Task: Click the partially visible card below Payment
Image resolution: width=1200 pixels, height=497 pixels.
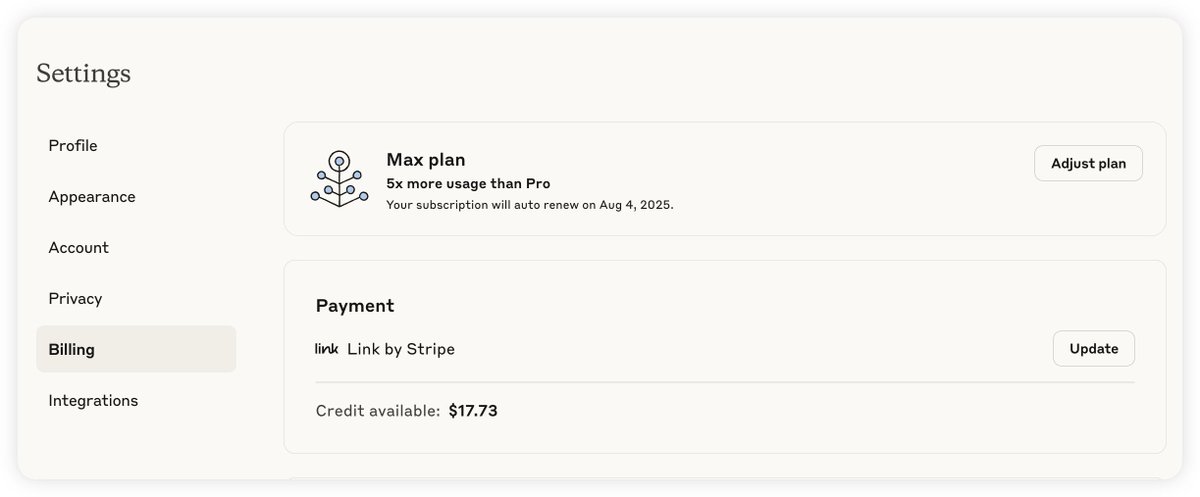Action: (725, 478)
